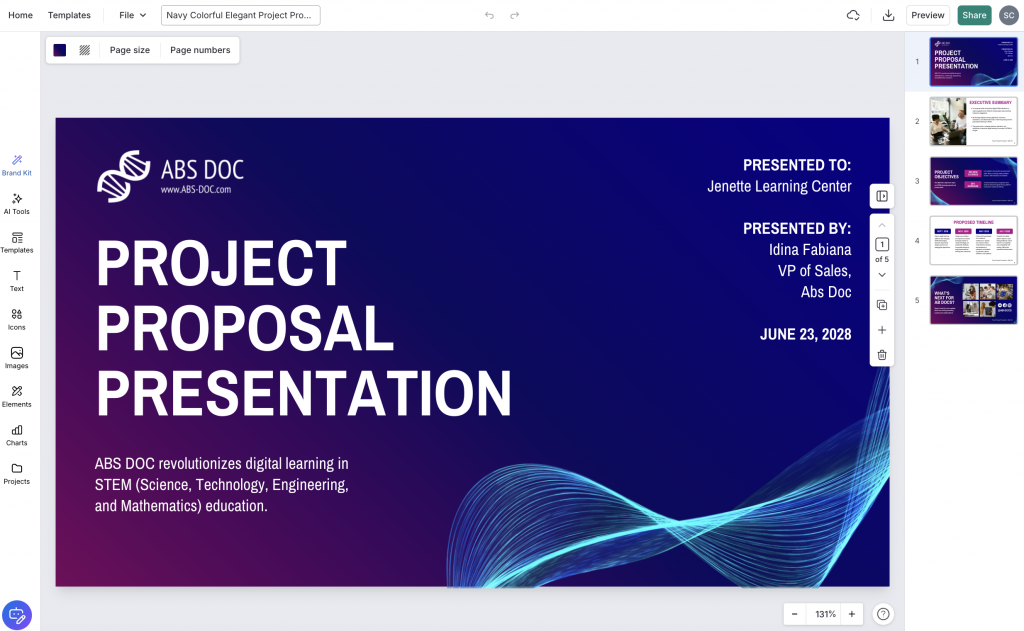Open the File dropdown menu
Image resolution: width=1024 pixels, height=631 pixels.
[x=132, y=15]
